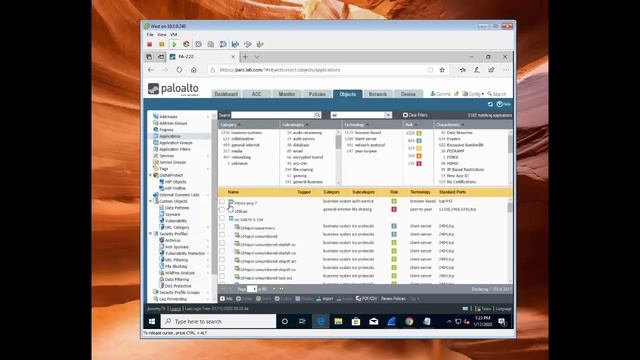The width and height of the screenshot is (640, 360).
Task: Click the Logout link in footer
Action: point(176,309)
